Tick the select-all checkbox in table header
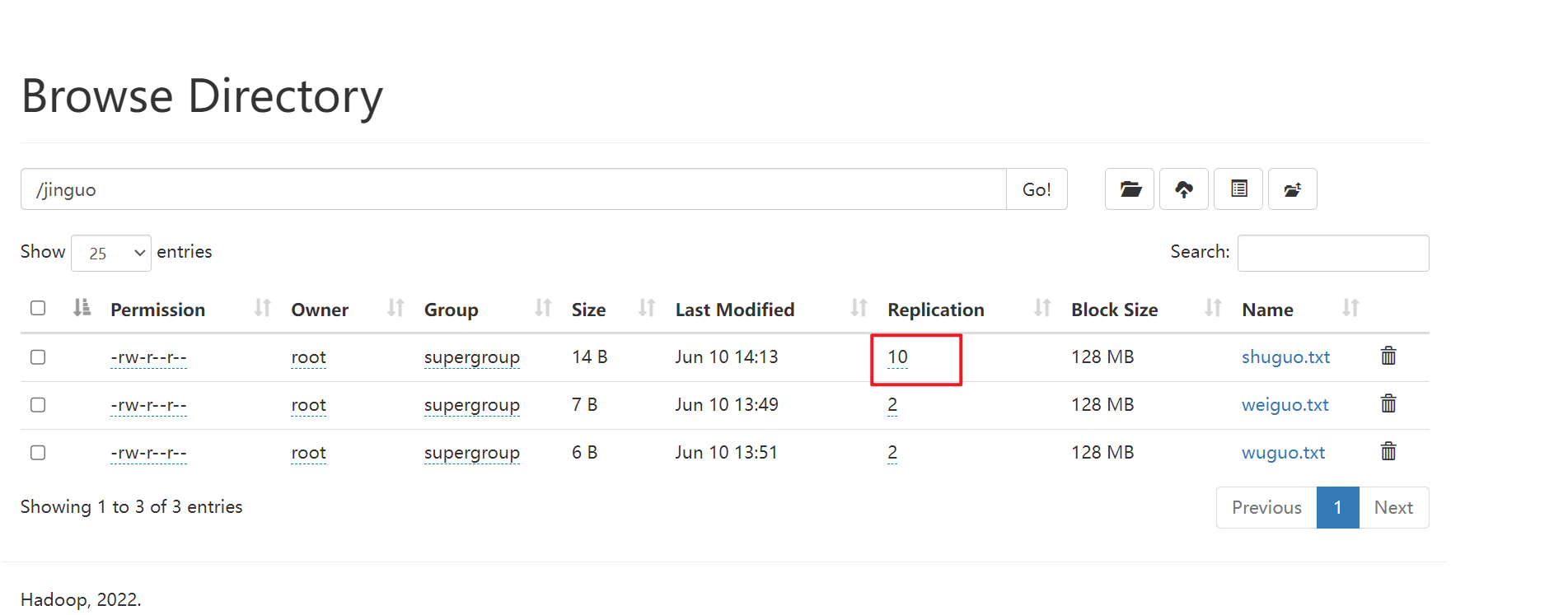The image size is (1568, 615). pos(38,308)
